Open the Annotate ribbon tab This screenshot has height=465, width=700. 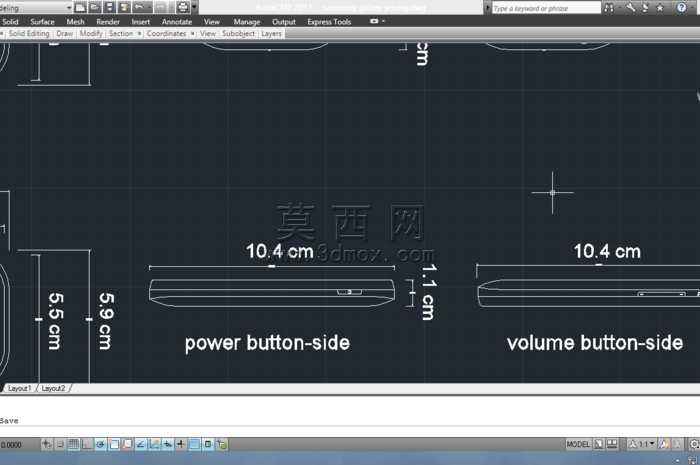click(177, 21)
